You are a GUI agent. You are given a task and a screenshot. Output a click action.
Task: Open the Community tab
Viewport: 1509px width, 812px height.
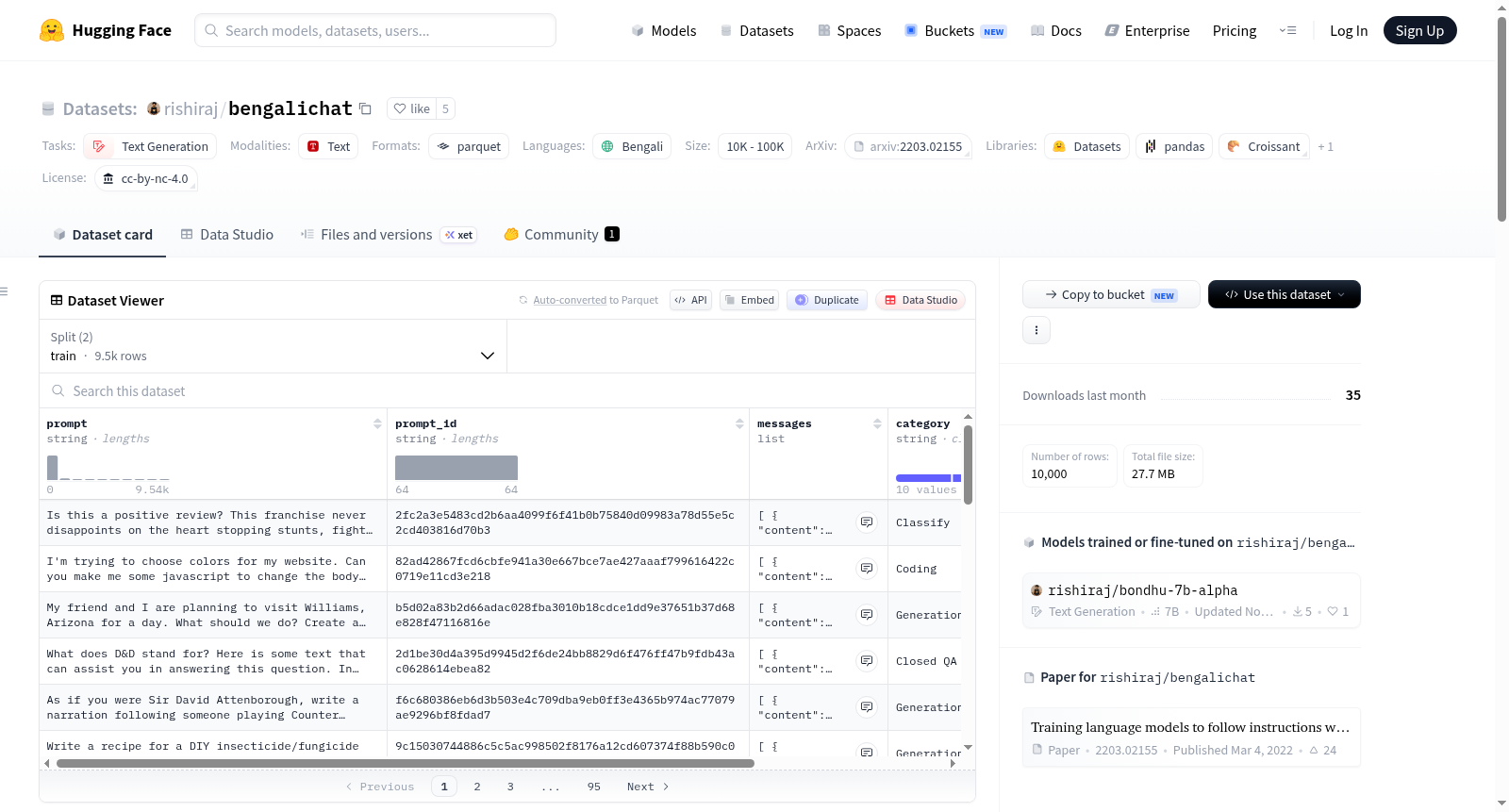561,234
